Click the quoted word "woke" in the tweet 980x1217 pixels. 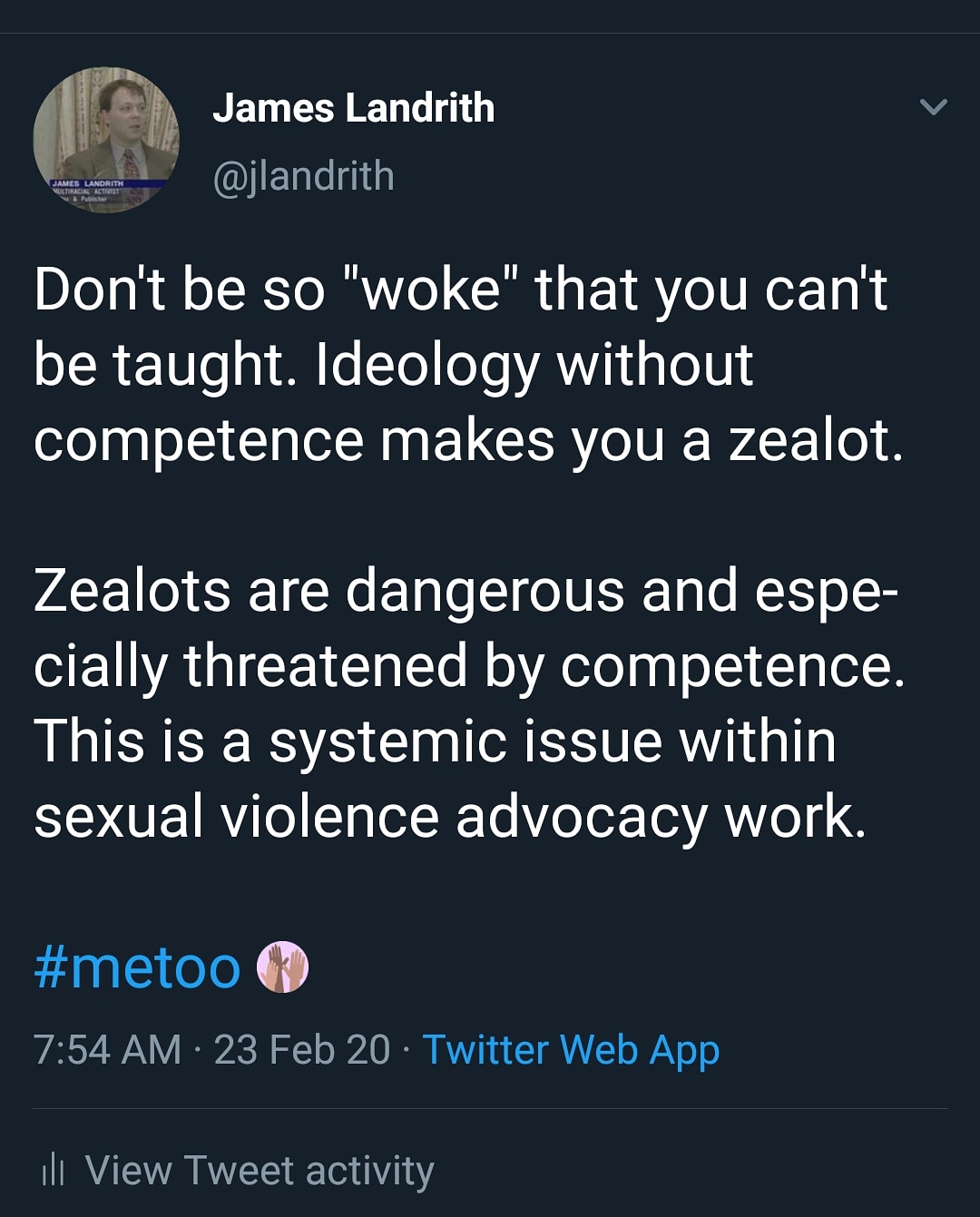tap(431, 290)
